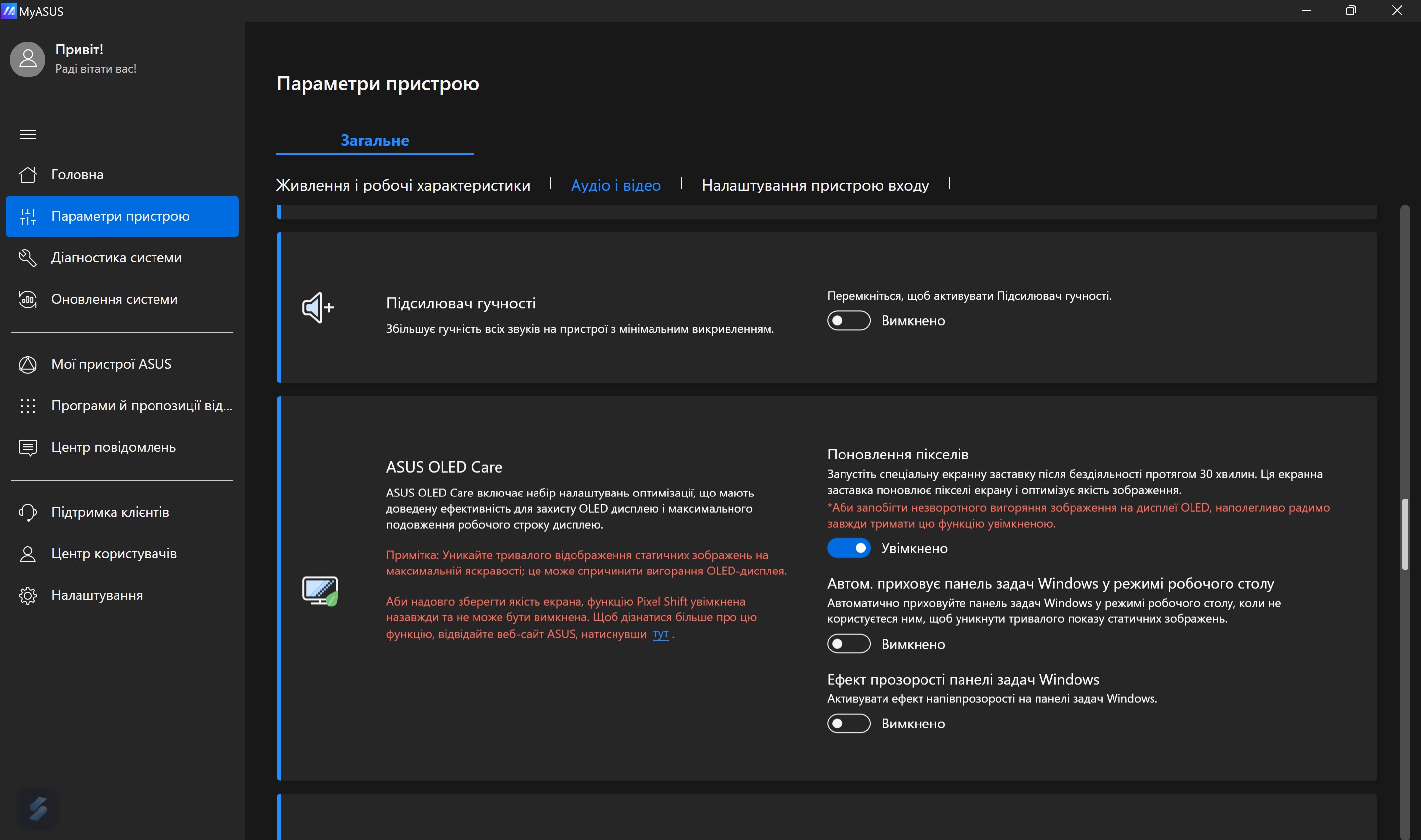The height and width of the screenshot is (840, 1421).
Task: Disable the Поновлення пікселів toggle
Action: point(848,548)
